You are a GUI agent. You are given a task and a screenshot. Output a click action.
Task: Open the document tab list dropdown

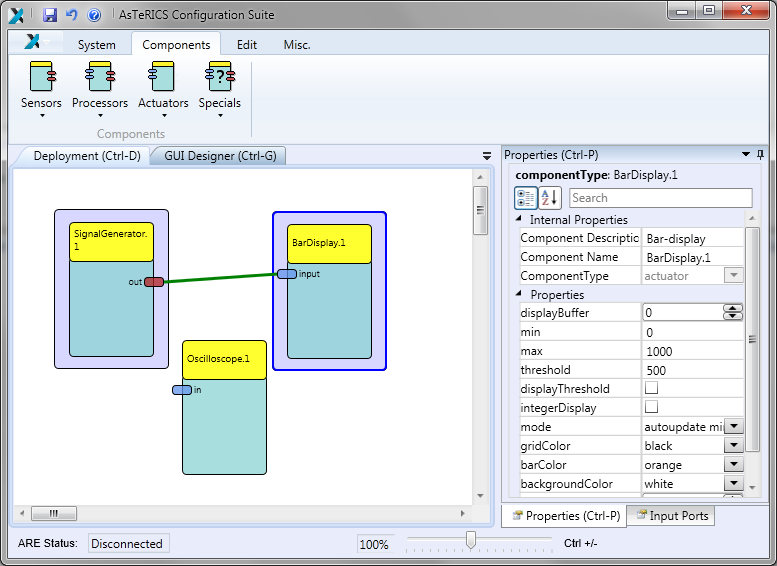487,156
